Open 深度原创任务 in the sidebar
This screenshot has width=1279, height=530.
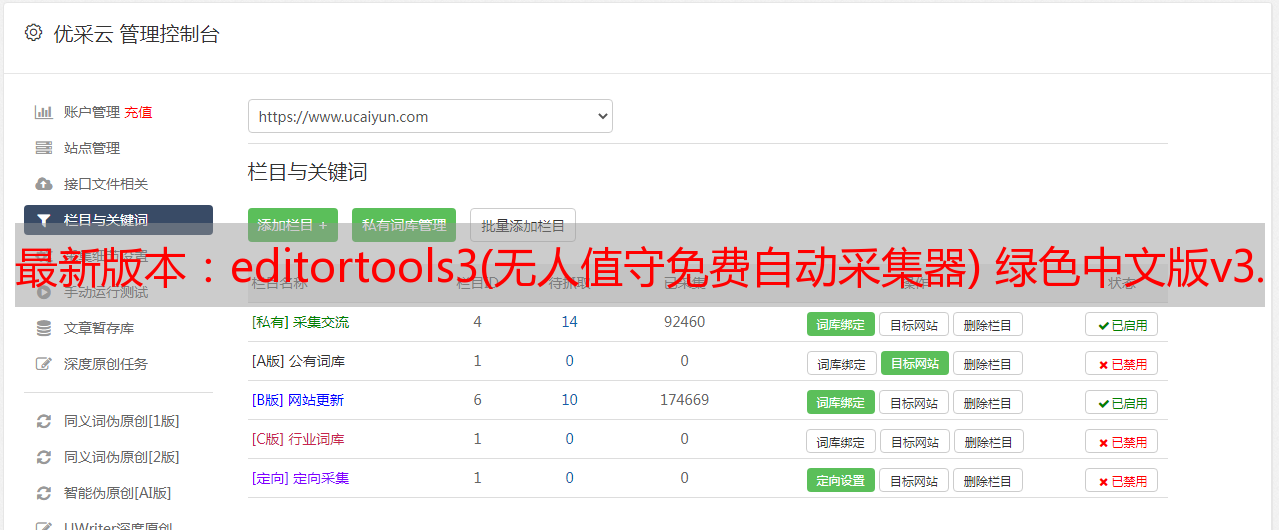tap(105, 364)
